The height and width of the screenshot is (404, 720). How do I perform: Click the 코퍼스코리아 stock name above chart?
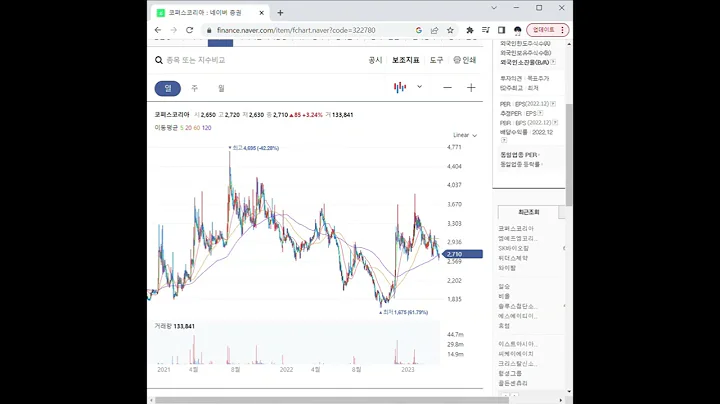tap(172, 115)
